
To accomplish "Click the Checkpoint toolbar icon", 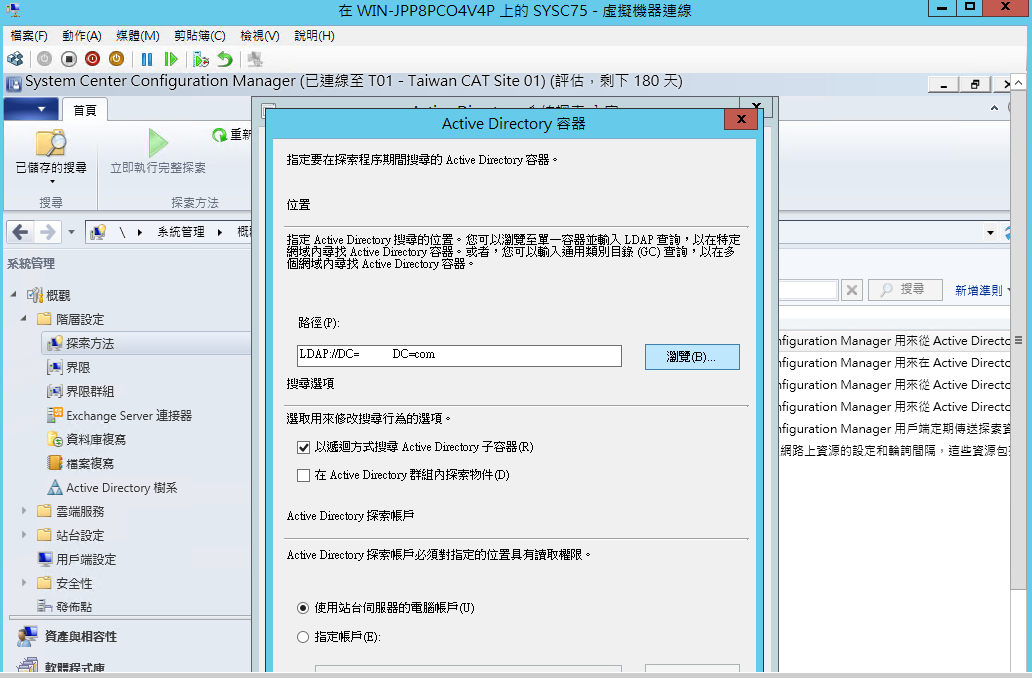I will coord(201,59).
